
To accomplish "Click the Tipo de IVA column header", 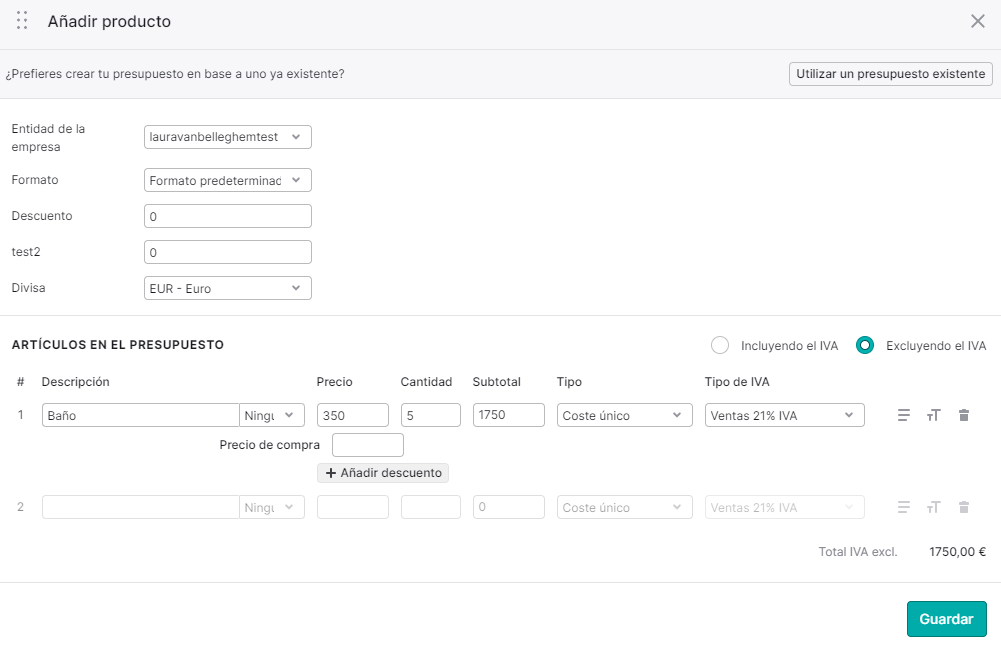I will [x=737, y=382].
